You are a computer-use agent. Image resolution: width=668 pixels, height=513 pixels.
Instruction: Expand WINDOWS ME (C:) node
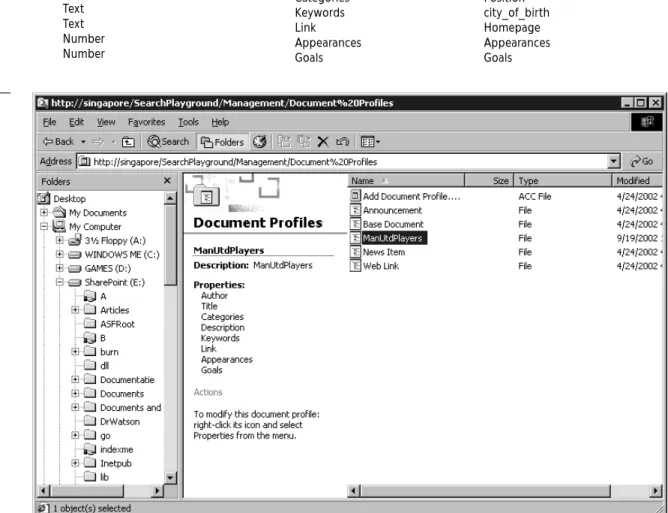[60, 254]
